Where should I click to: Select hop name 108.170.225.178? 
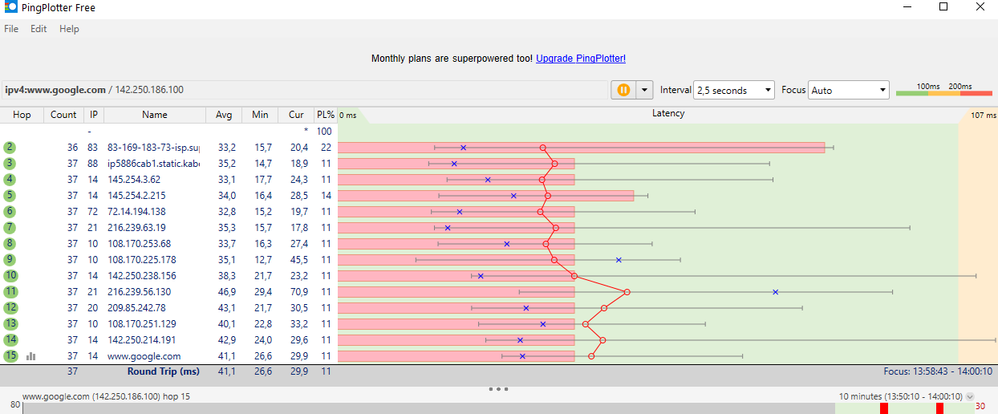click(x=140, y=260)
